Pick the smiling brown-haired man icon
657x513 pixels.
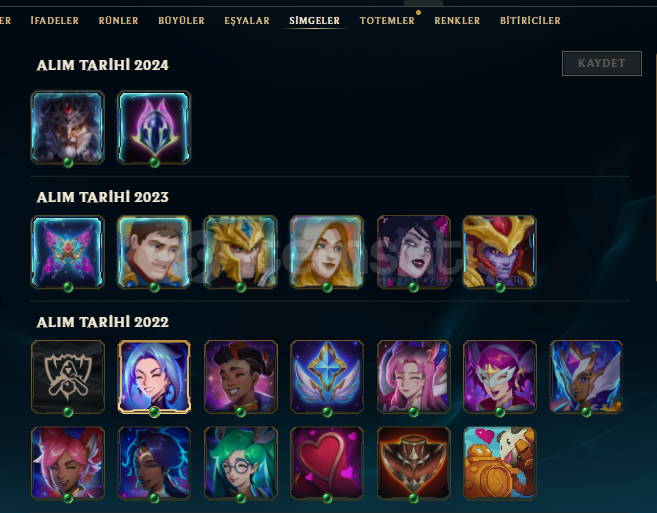click(x=154, y=252)
